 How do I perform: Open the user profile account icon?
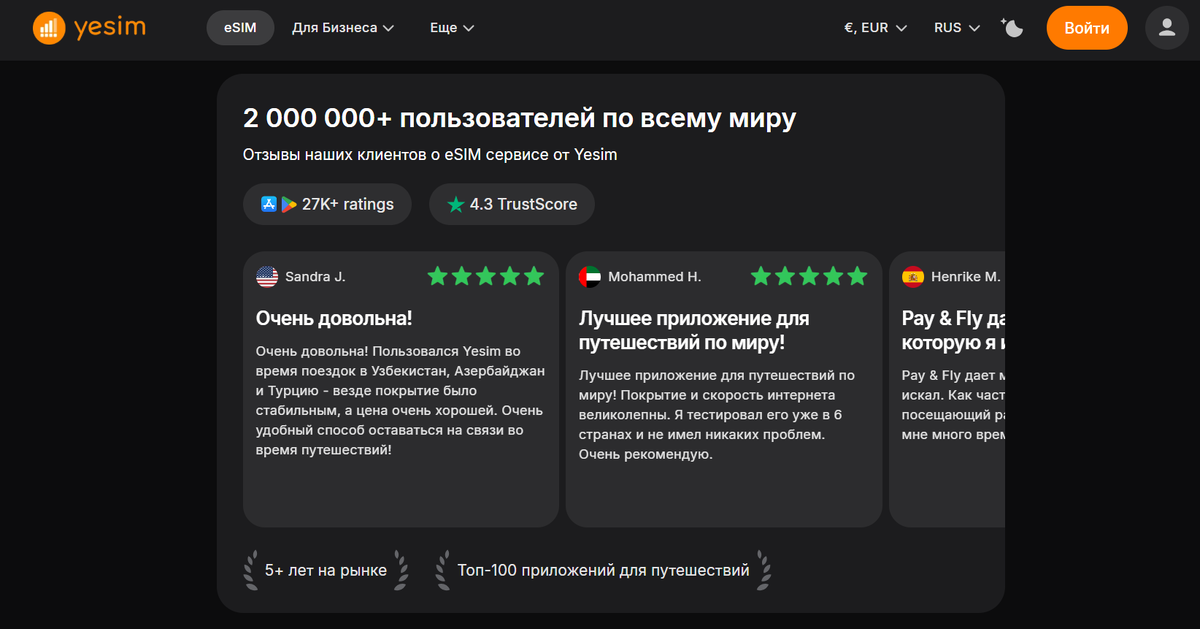(x=1166, y=27)
